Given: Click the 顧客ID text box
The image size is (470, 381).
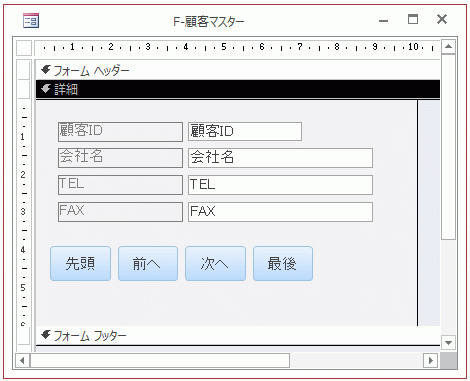Looking at the screenshot, I should click(245, 131).
